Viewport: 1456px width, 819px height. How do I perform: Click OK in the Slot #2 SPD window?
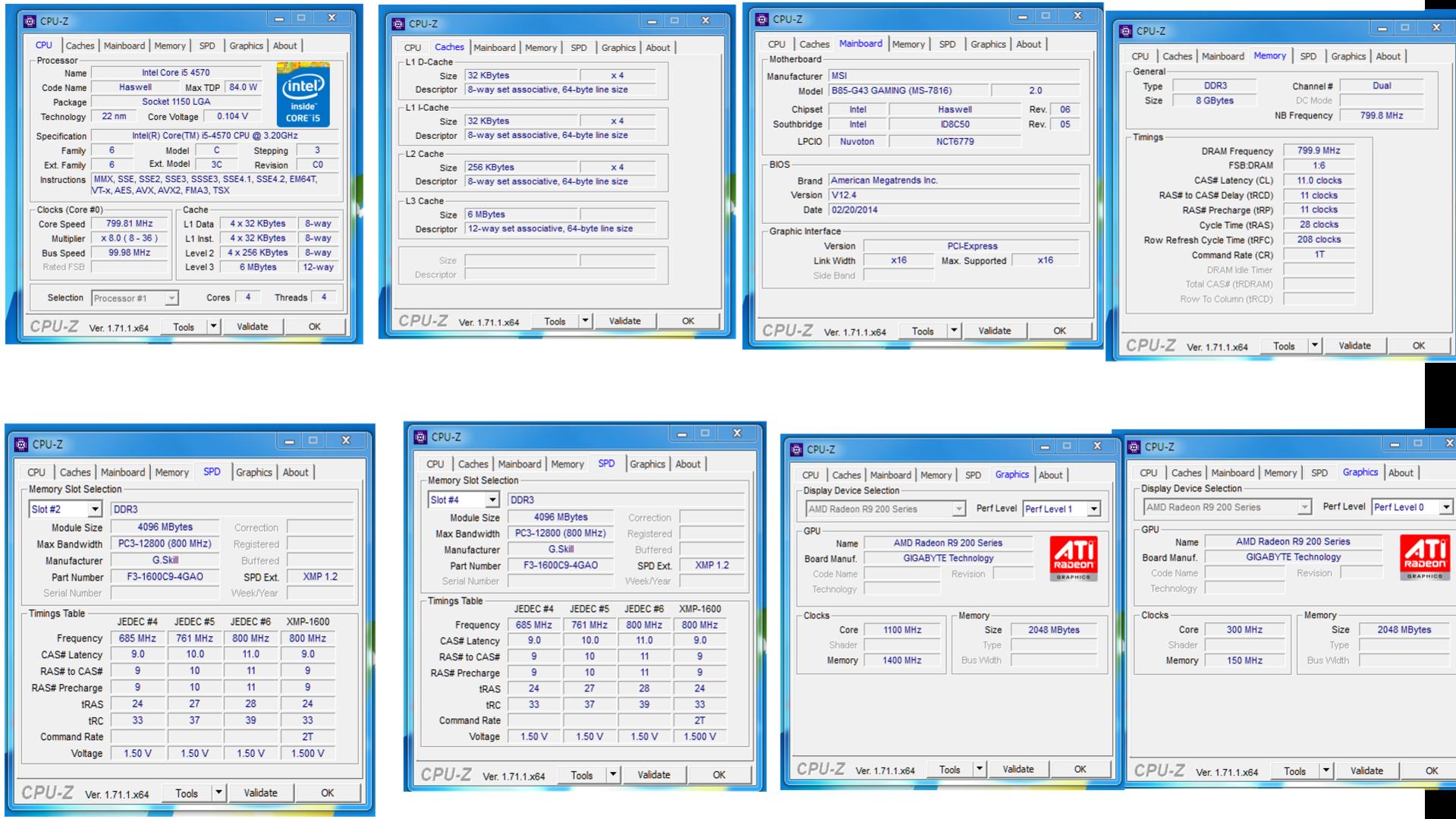click(327, 792)
